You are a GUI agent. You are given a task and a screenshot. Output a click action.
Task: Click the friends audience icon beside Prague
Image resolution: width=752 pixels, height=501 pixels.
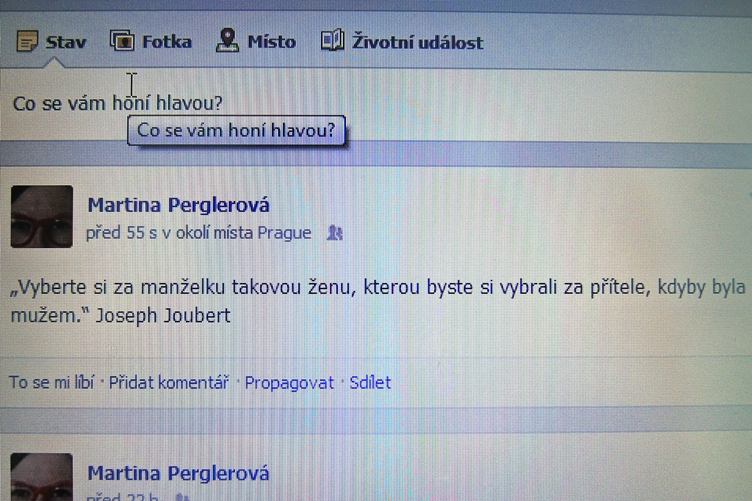pyautogui.click(x=335, y=233)
